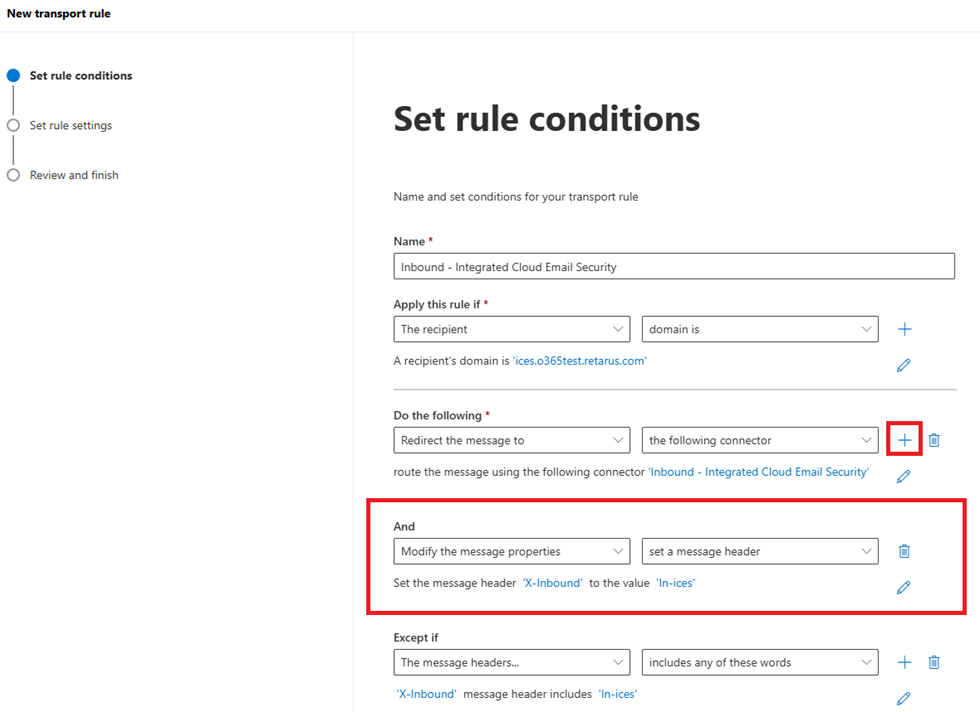Open 'Redirect the message to' dropdown
This screenshot has width=980, height=712.
point(511,440)
